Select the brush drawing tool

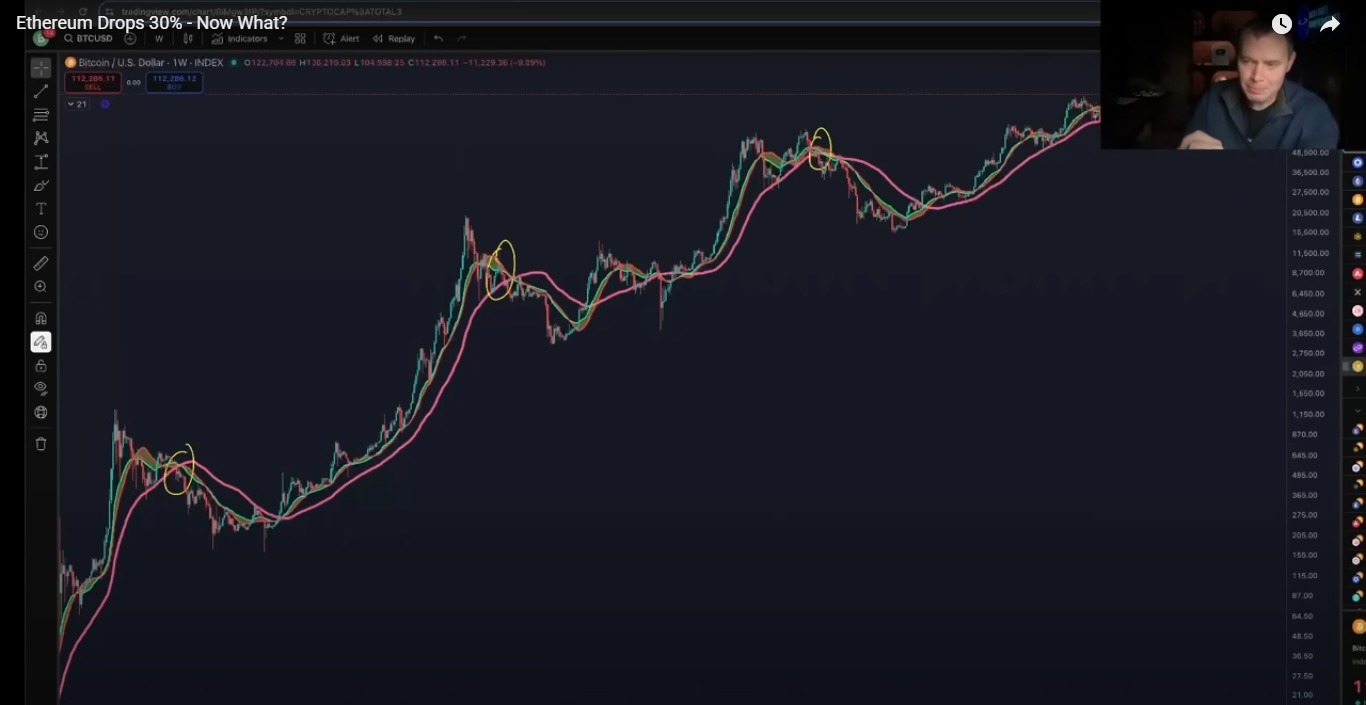point(41,185)
